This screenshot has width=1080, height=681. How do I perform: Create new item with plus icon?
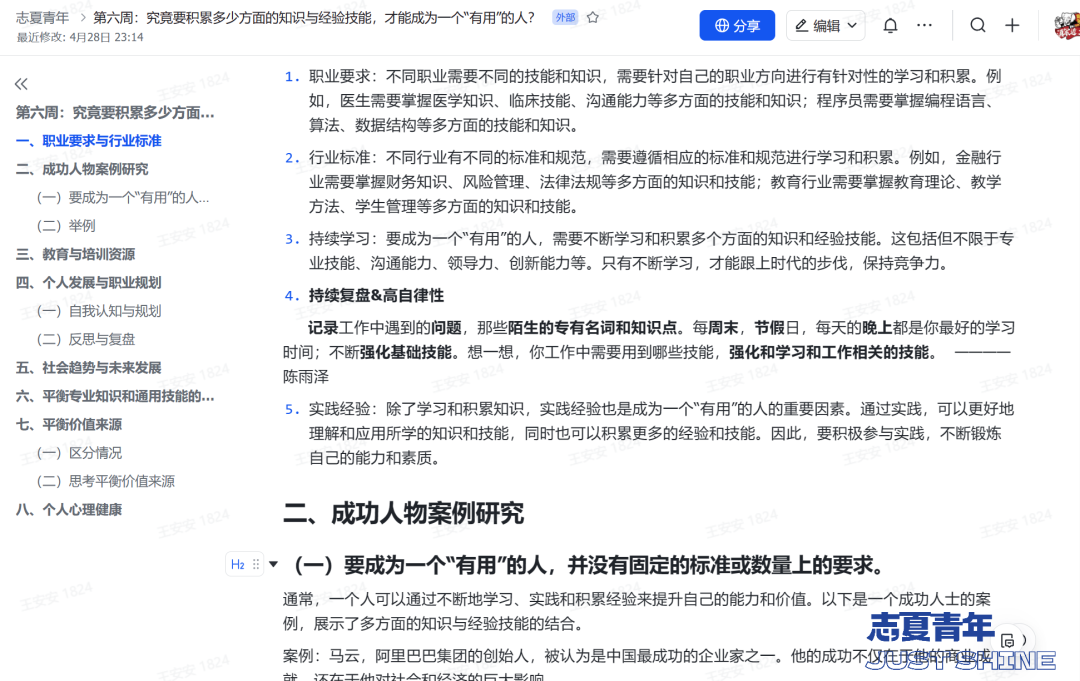[1012, 25]
